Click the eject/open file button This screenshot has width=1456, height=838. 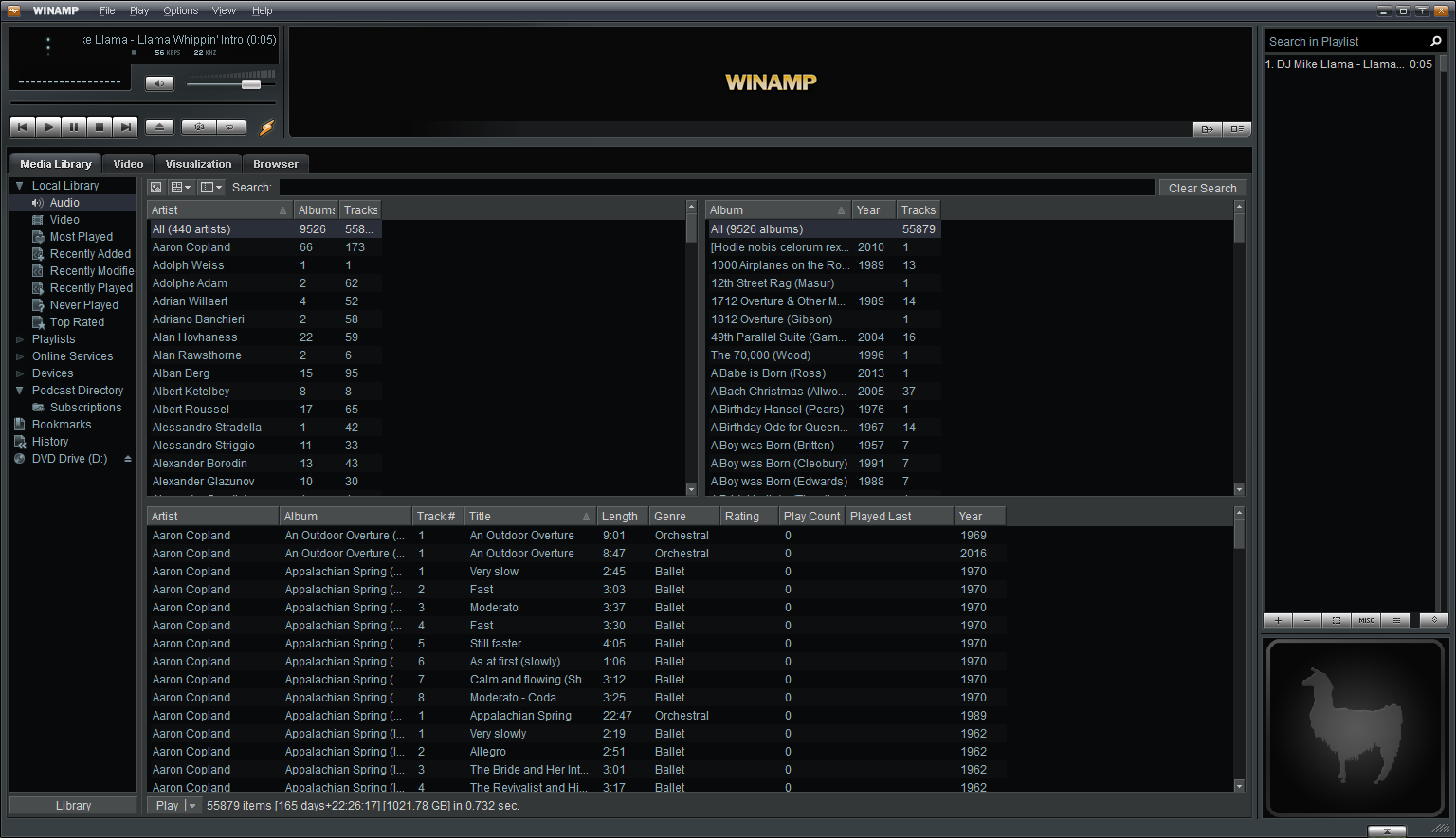159,126
